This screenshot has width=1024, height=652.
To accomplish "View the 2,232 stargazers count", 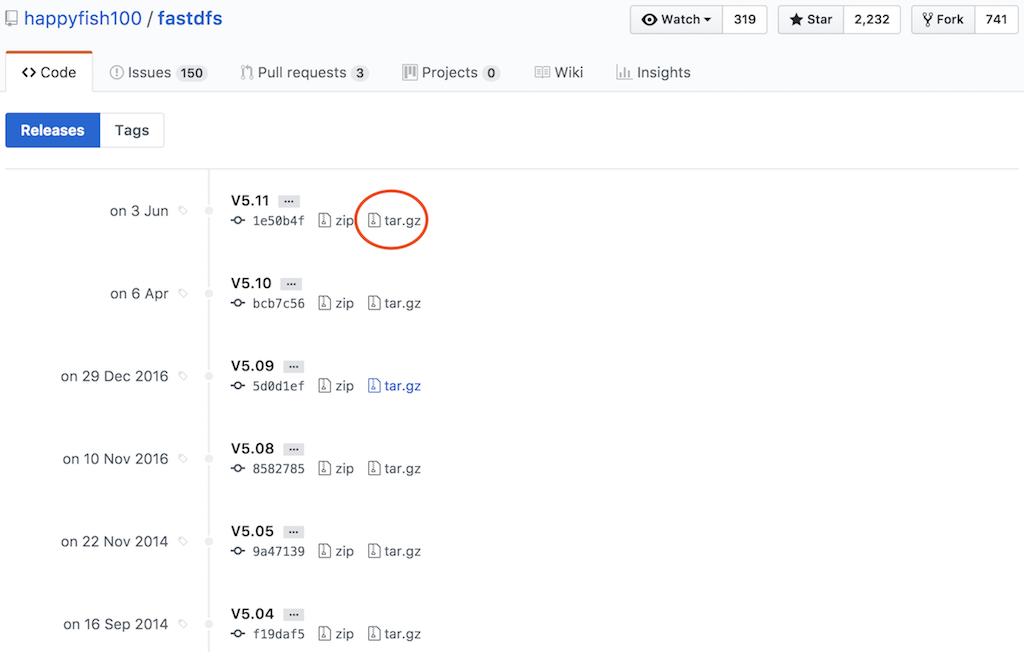I will click(871, 19).
